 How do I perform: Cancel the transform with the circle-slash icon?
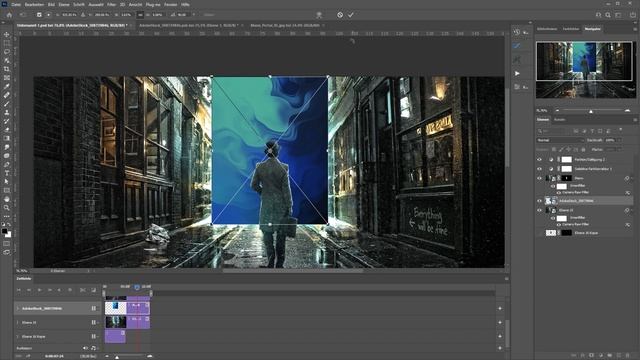coord(340,15)
